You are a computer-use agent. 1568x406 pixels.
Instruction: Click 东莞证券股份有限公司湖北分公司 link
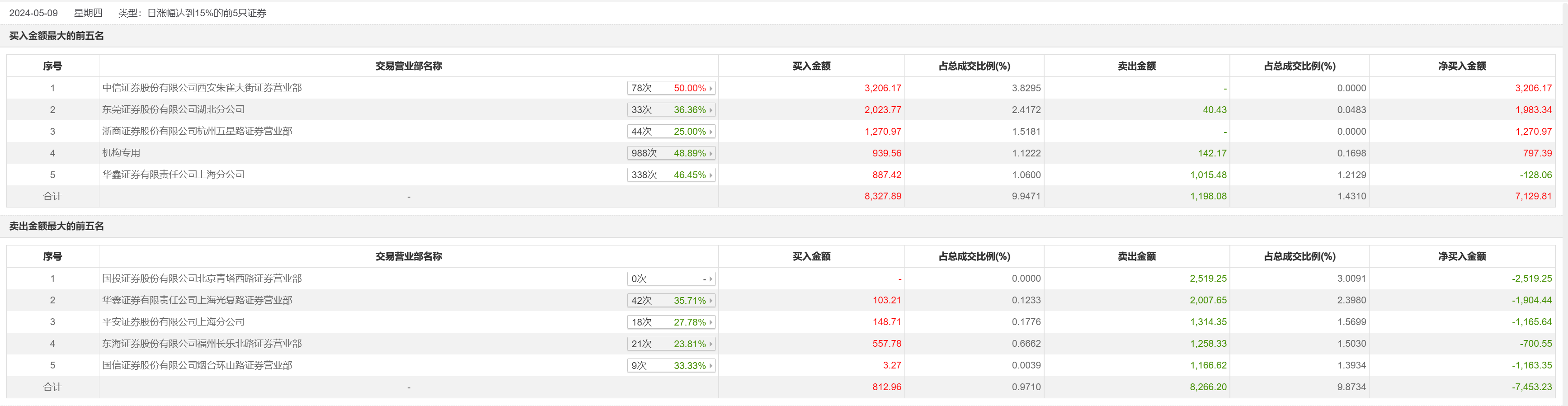(174, 109)
